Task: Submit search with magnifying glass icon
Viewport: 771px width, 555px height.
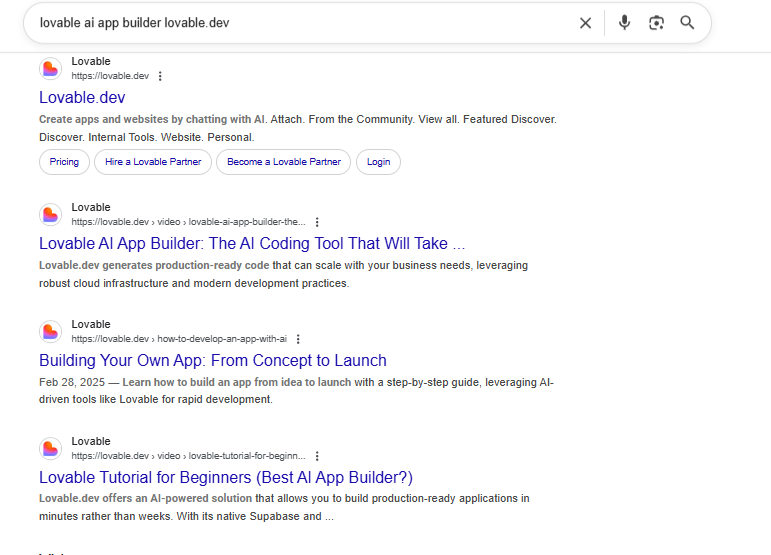Action: pos(687,23)
